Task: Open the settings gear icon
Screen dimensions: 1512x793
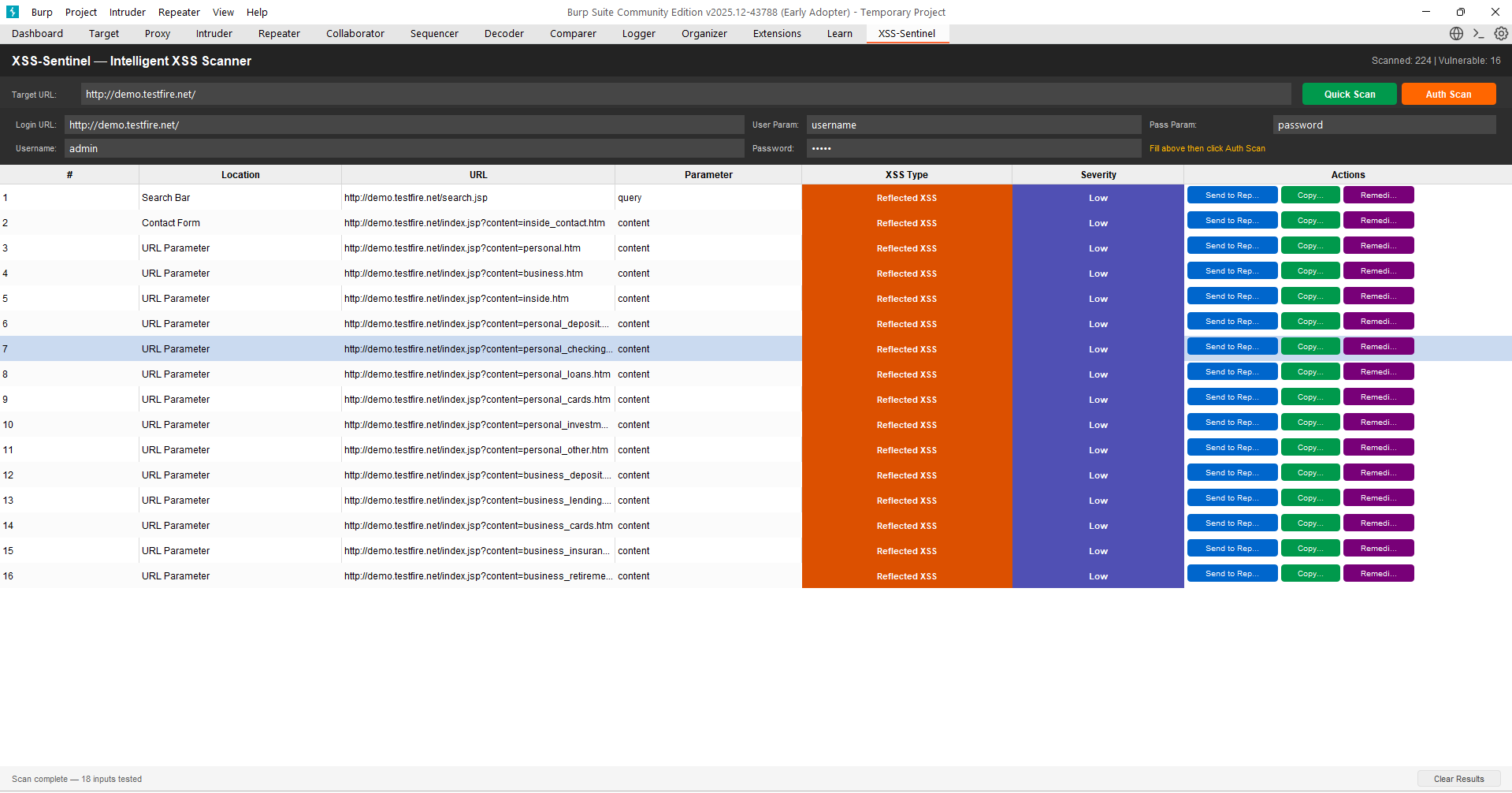Action: (1501, 33)
